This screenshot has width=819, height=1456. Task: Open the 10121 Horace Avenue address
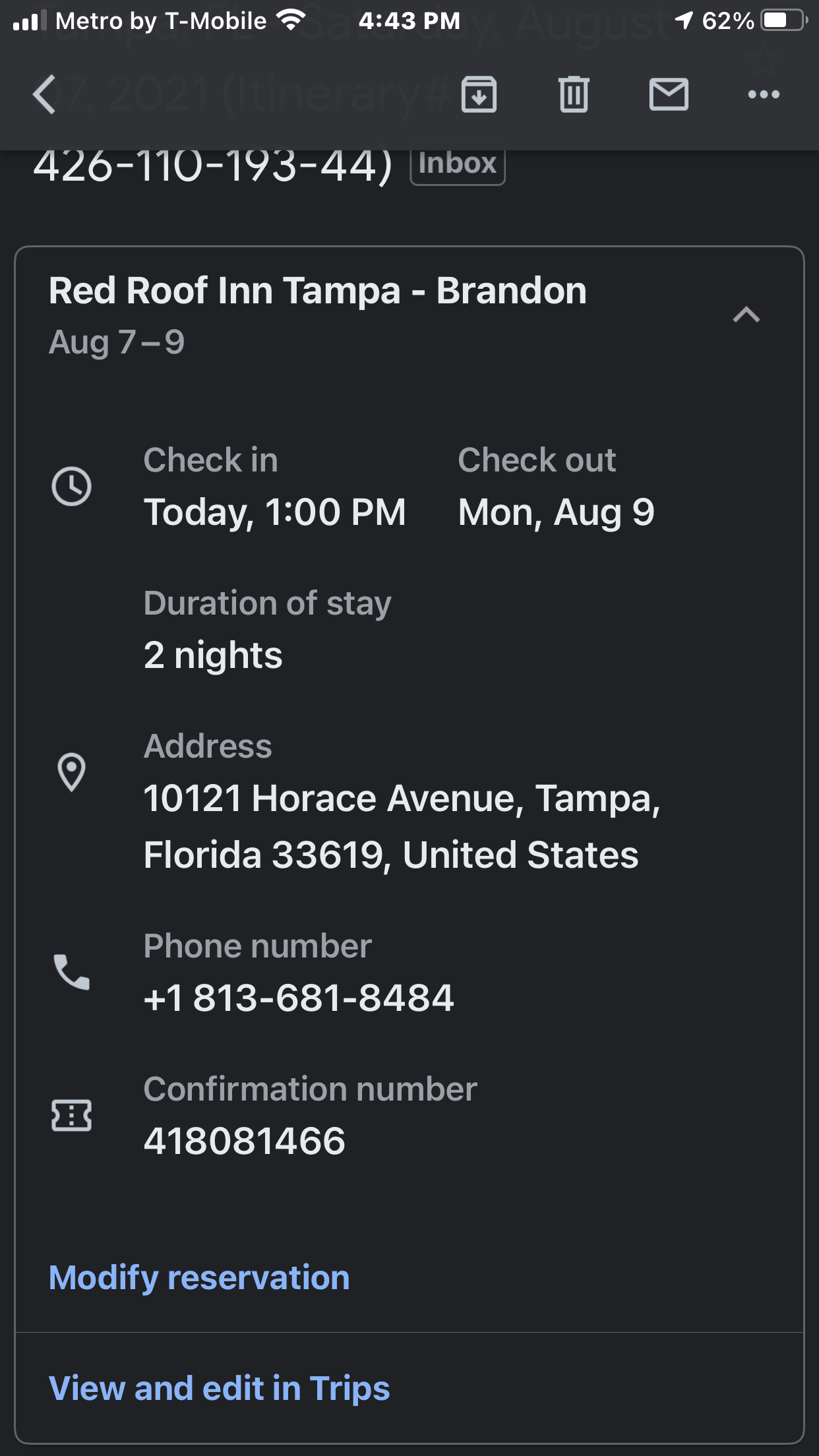401,826
